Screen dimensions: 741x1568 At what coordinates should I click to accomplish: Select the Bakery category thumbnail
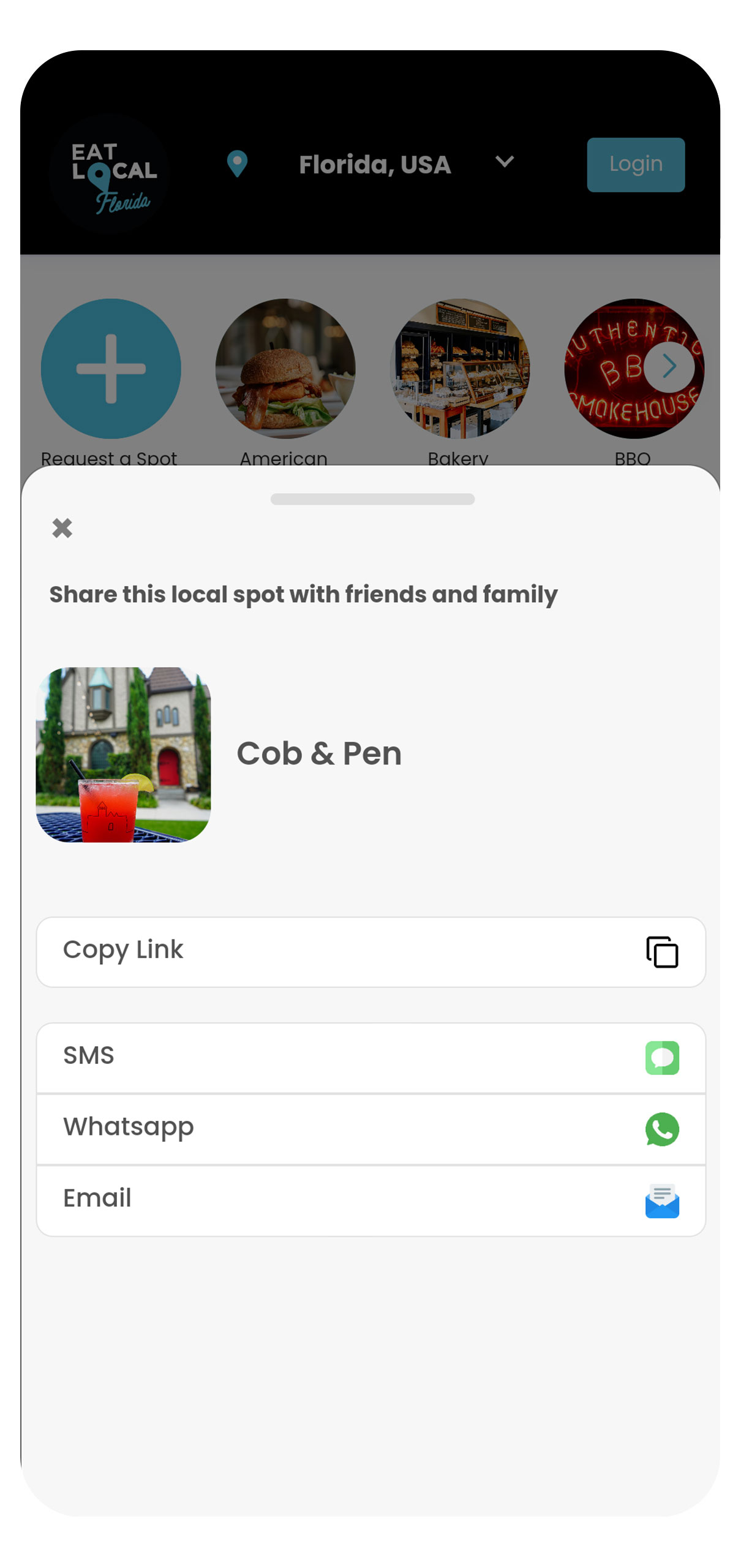(459, 368)
